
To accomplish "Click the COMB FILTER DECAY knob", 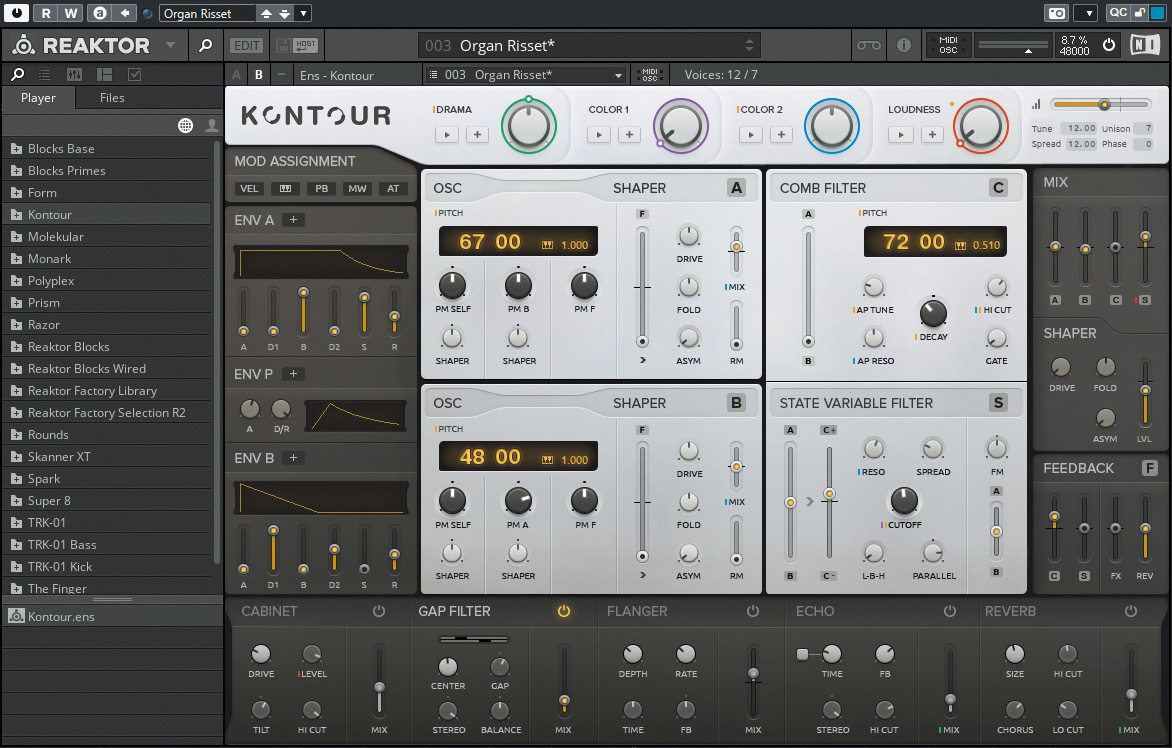I will (933, 313).
